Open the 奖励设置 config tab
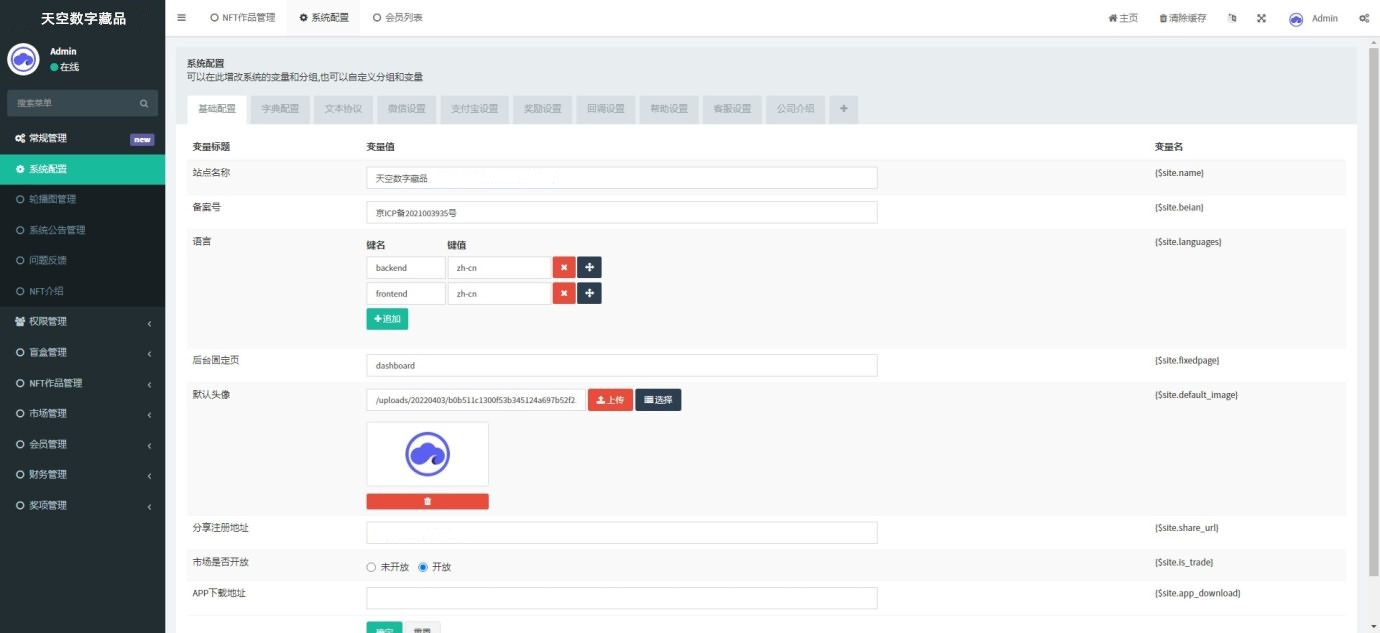Screen dimensions: 1380x633 coord(542,109)
